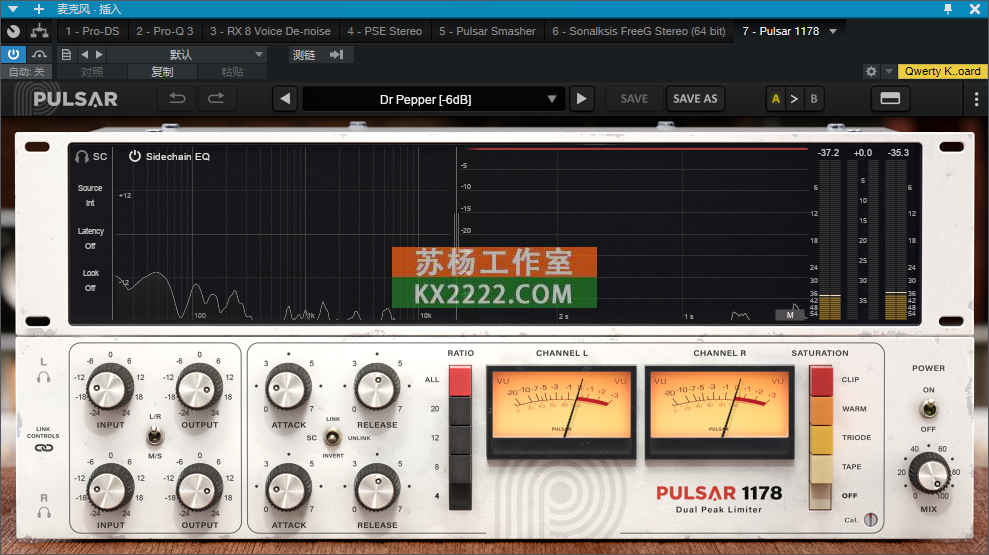
Task: Open the window menu triangle at top-left
Action: (x=13, y=9)
